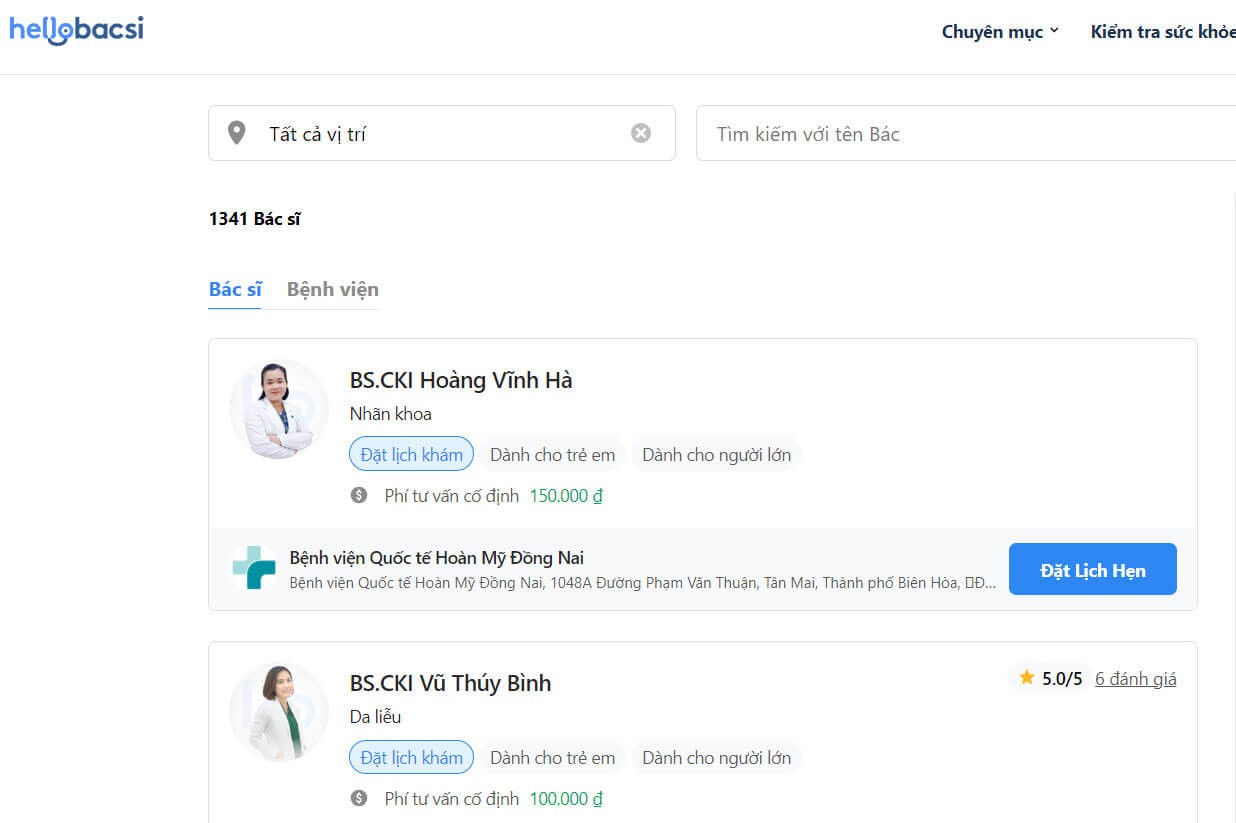Image resolution: width=1236 pixels, height=823 pixels.
Task: Click the star icon next to 5.0/5 rating
Action: click(x=1025, y=677)
